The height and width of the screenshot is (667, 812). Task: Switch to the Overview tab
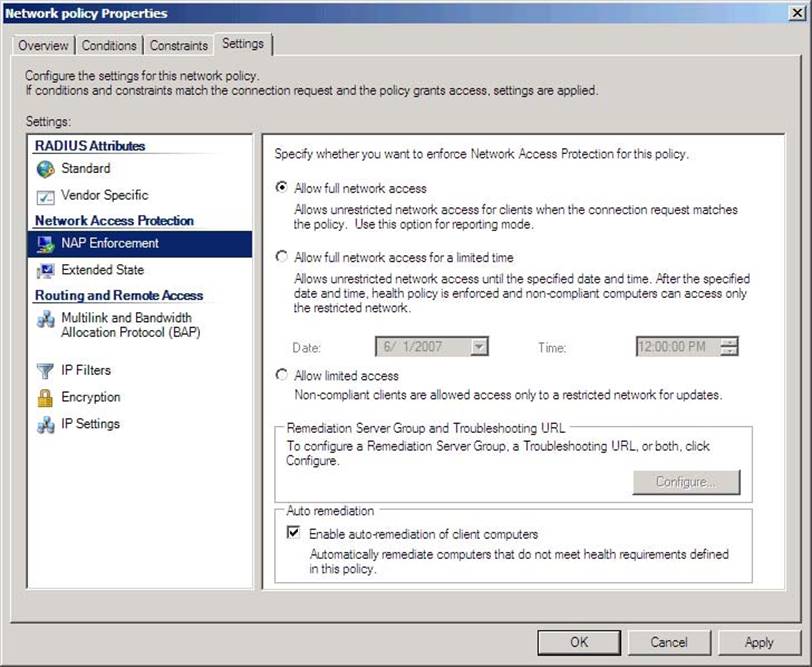tap(43, 45)
